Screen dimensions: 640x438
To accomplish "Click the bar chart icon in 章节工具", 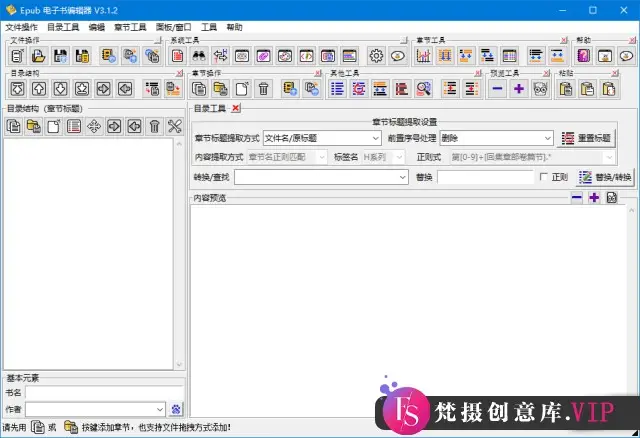I will [423, 56].
